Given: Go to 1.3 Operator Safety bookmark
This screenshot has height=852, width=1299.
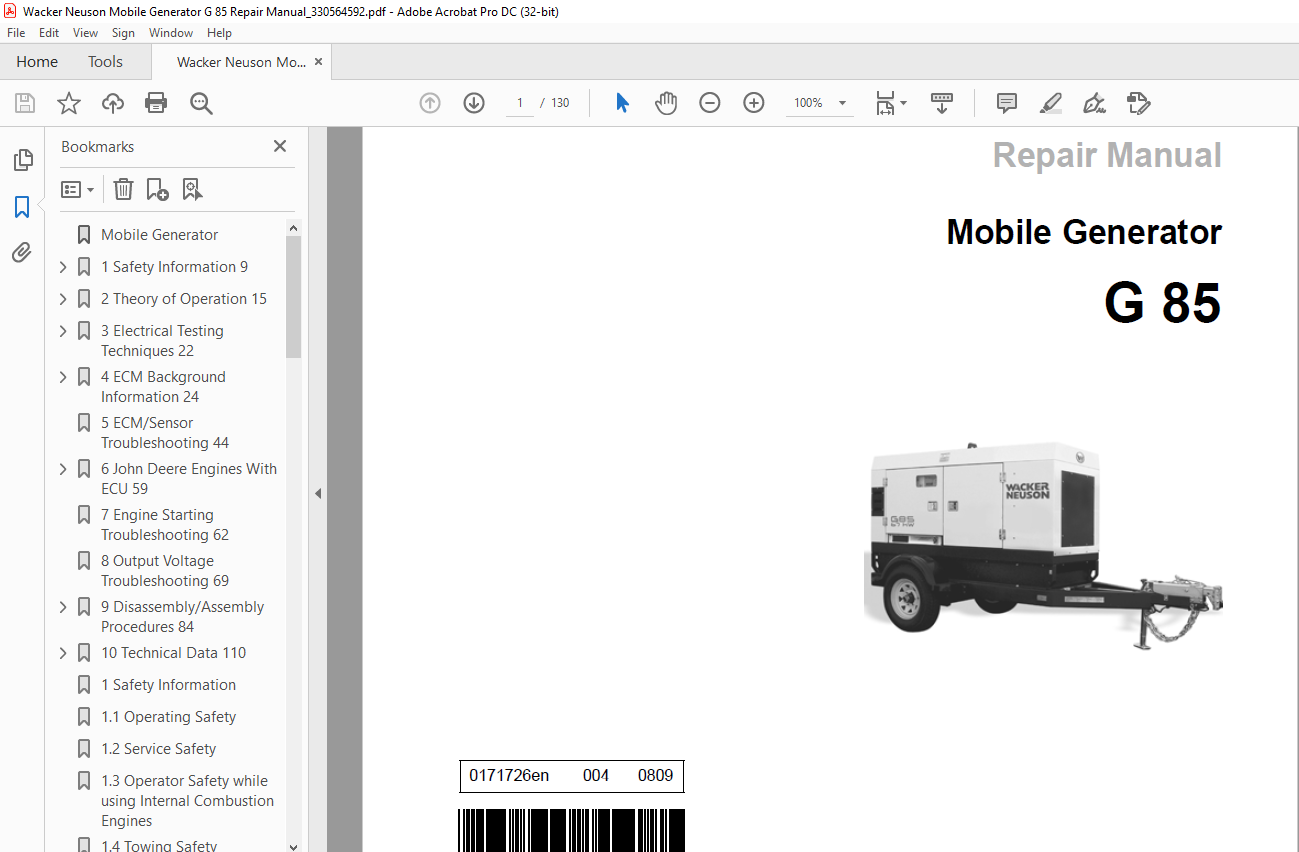Looking at the screenshot, I should coord(187,801).
